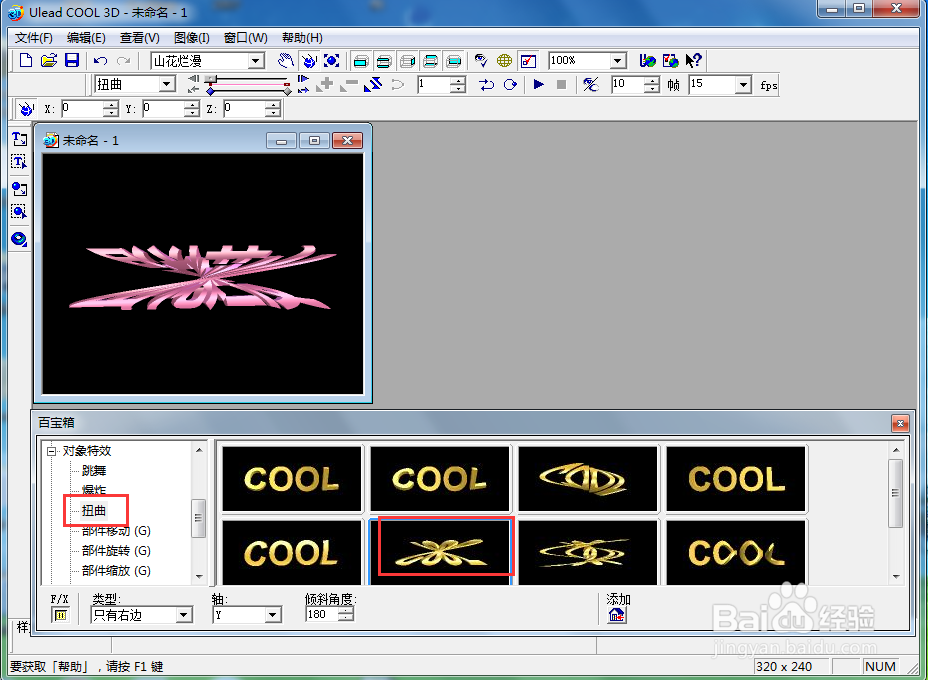Image resolution: width=928 pixels, height=680 pixels.
Task: Open the 查看(V) menu
Action: pos(140,38)
